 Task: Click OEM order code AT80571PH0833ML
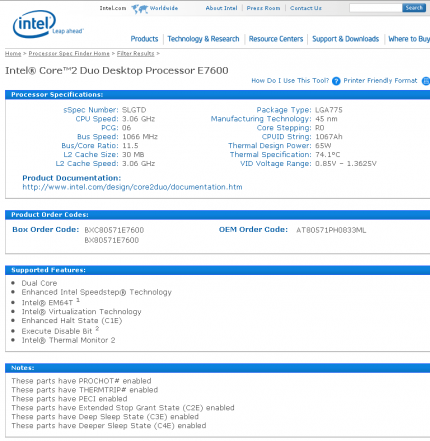coord(331,230)
